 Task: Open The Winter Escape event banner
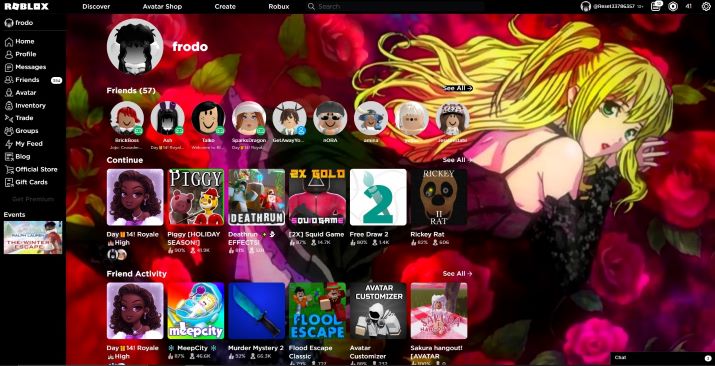pyautogui.click(x=33, y=237)
